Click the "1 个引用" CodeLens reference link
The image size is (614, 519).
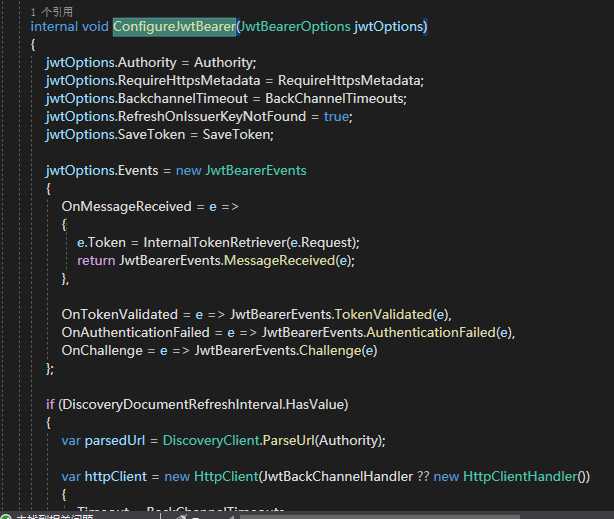(50, 10)
